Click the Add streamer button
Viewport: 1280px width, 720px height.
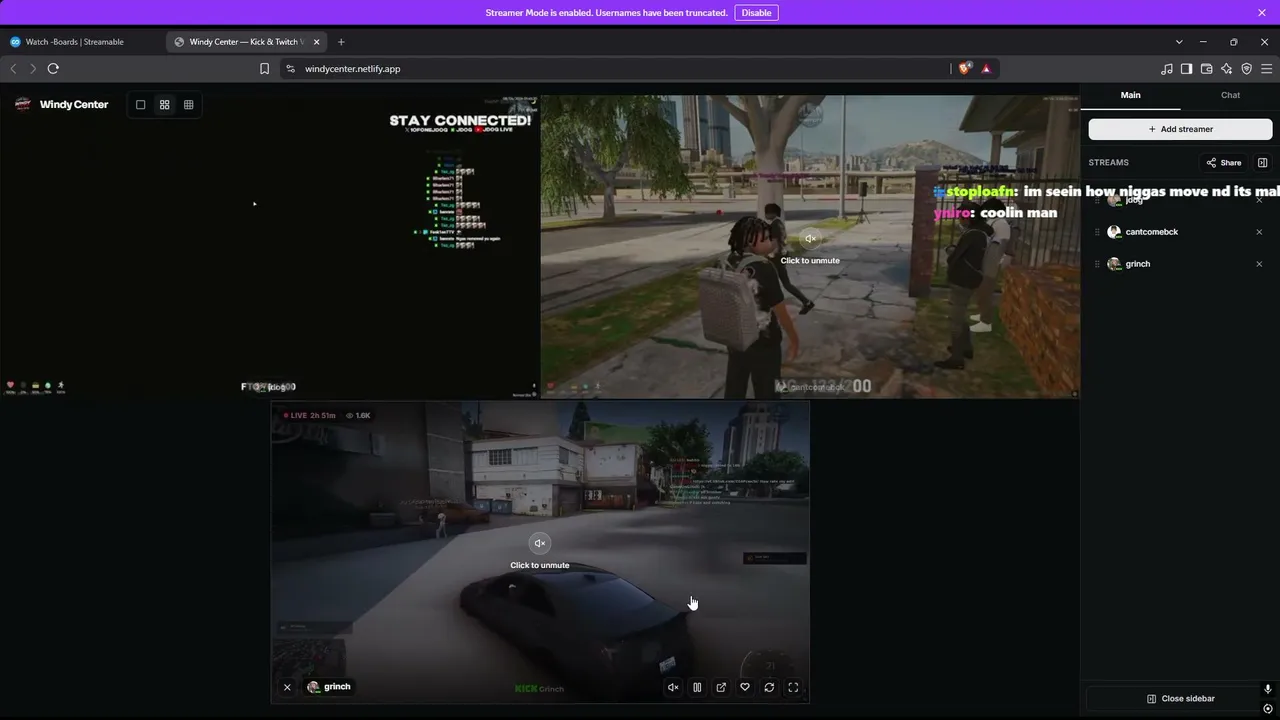click(x=1180, y=129)
